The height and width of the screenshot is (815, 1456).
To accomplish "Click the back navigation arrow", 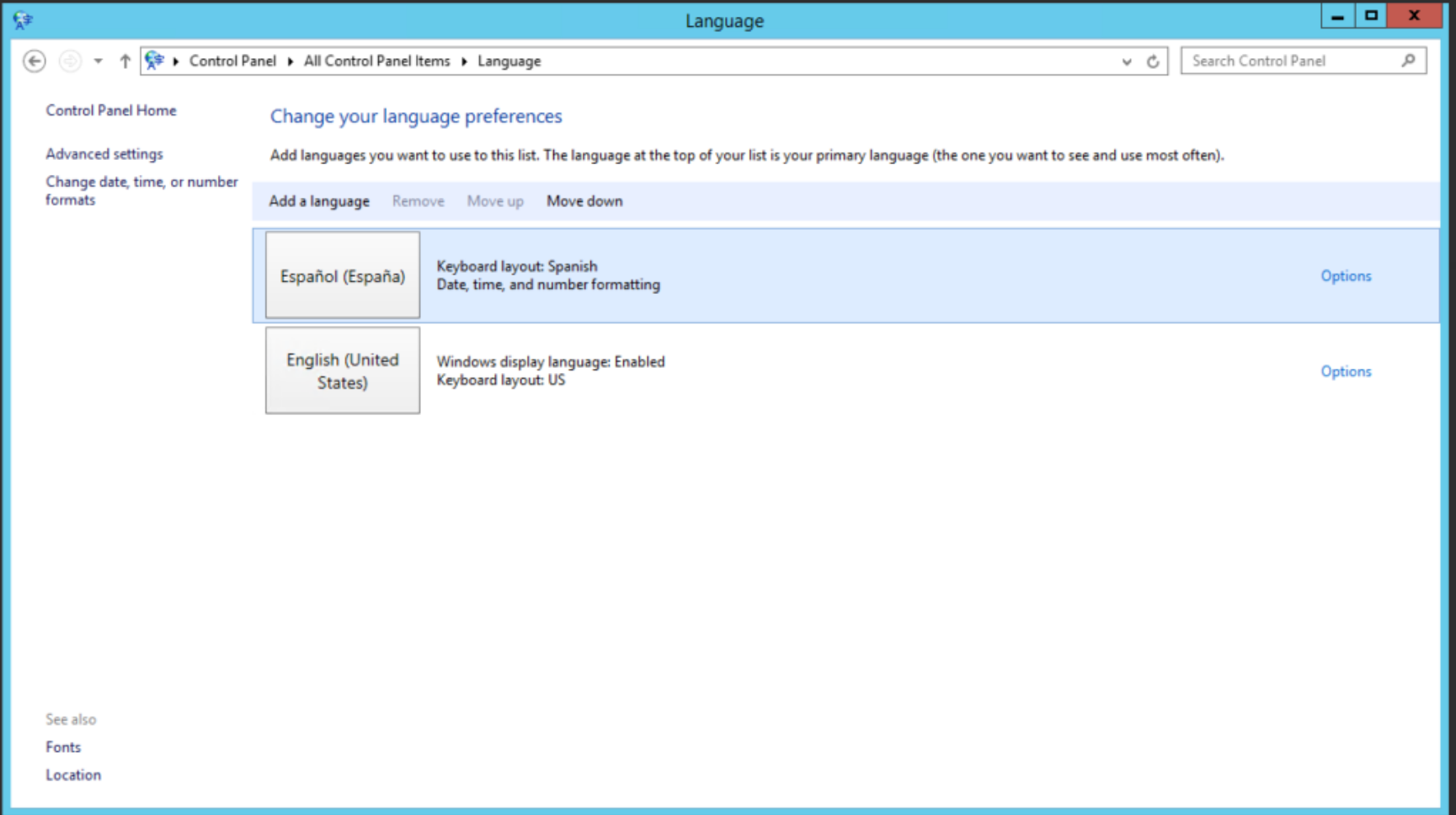I will (34, 61).
